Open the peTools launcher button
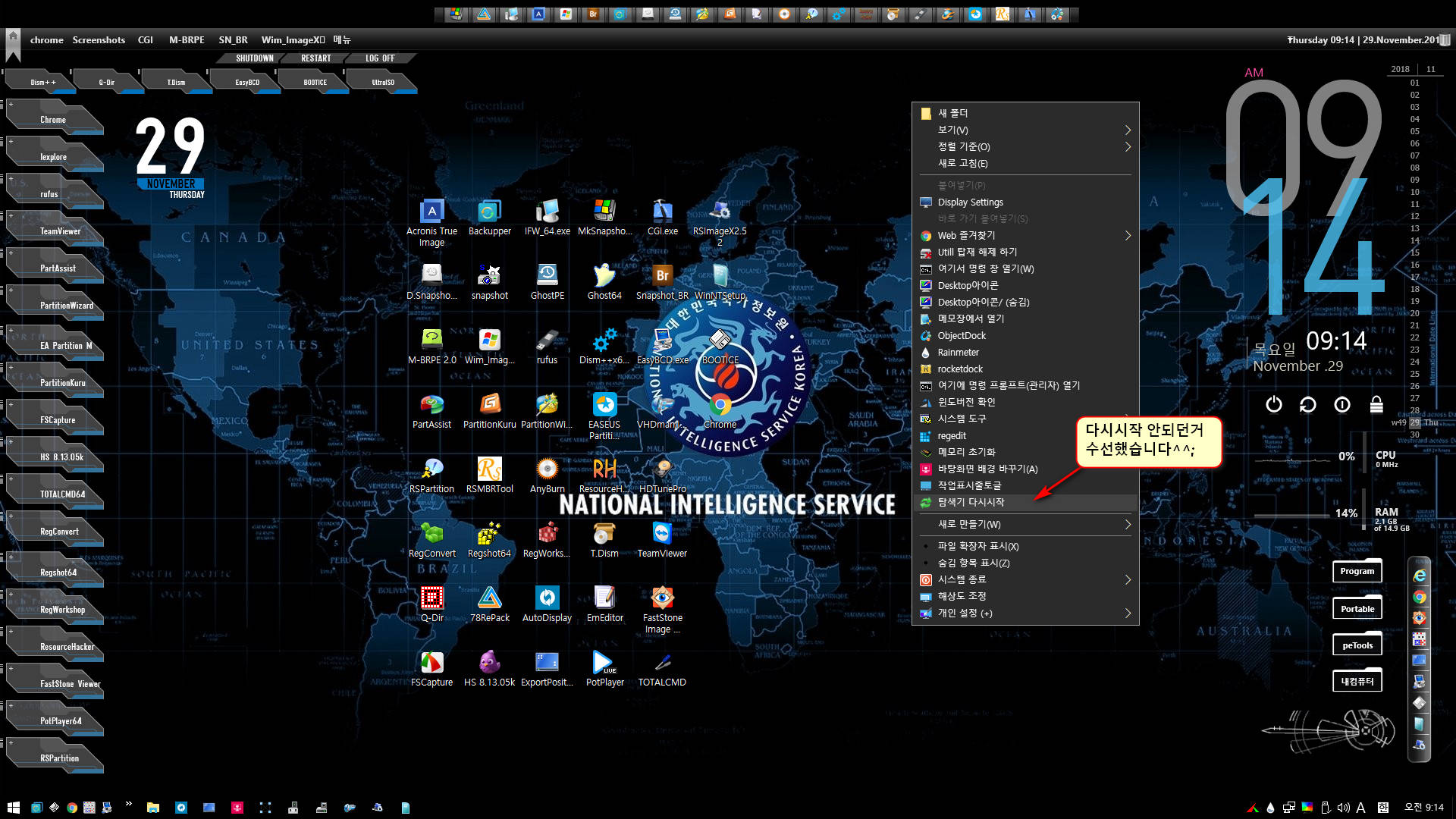This screenshot has width=1456, height=819. pos(1357,645)
